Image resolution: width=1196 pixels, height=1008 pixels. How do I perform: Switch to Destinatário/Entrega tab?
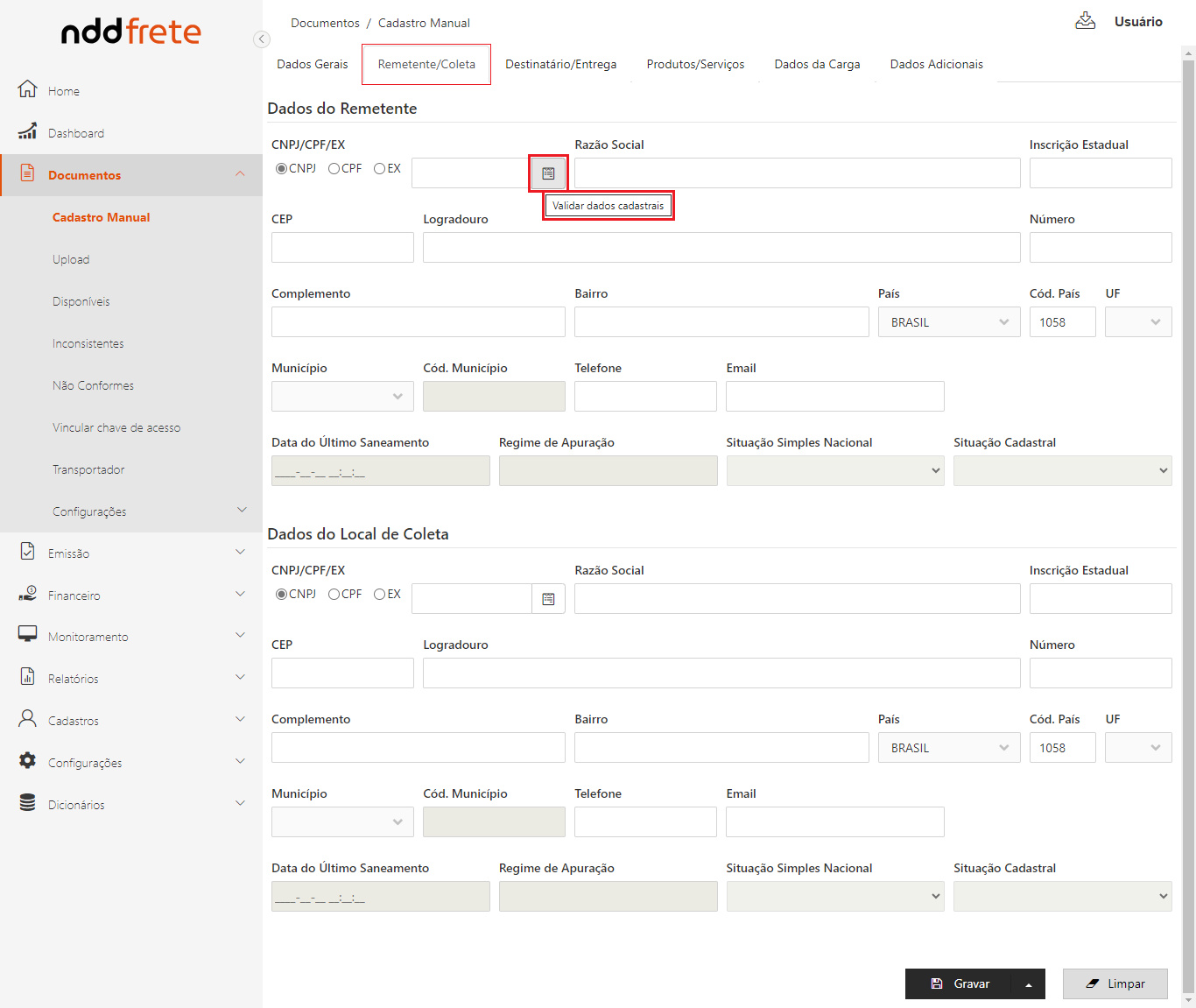pyautogui.click(x=560, y=65)
